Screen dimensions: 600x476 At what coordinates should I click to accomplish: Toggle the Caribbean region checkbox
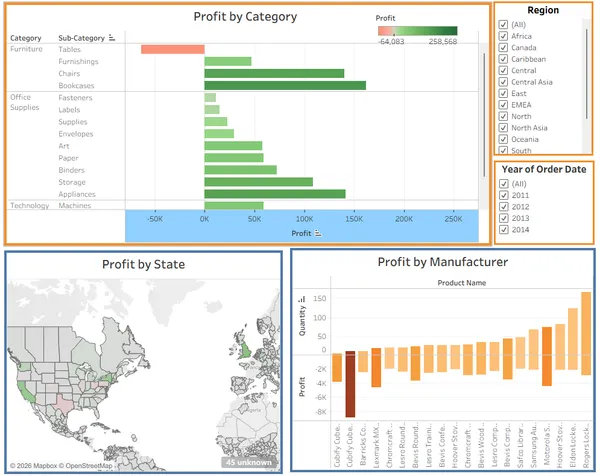pyautogui.click(x=503, y=59)
